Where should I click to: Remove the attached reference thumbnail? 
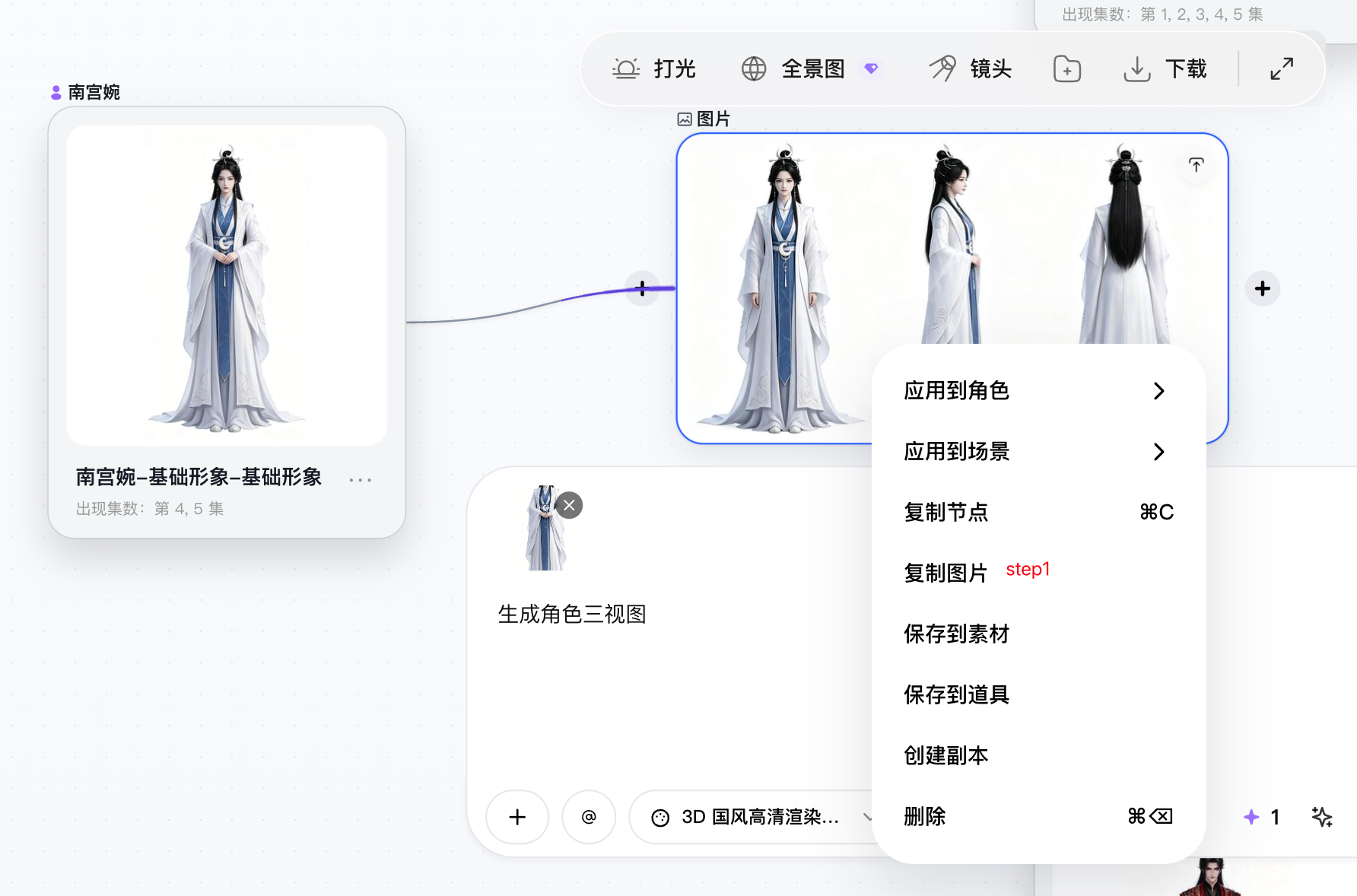(569, 505)
